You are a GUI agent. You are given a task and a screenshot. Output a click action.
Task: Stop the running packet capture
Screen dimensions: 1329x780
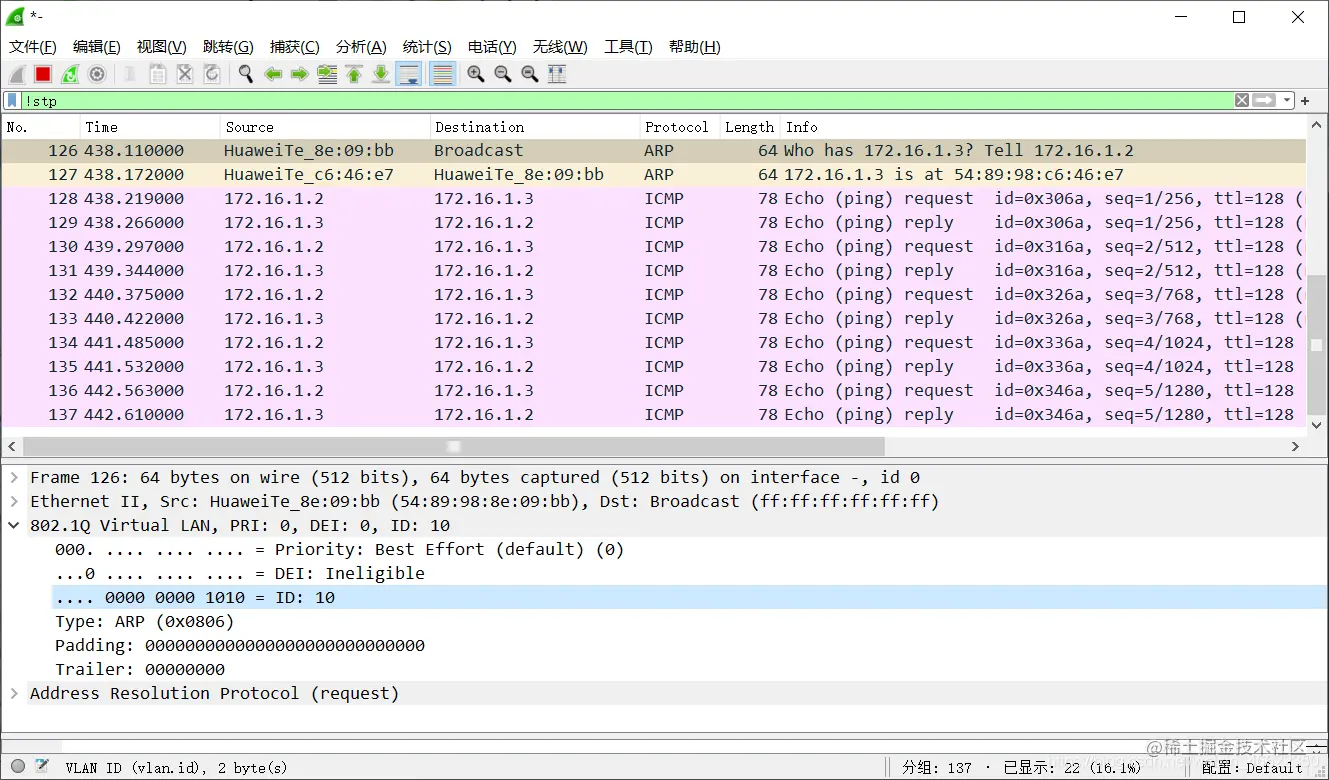click(x=43, y=74)
